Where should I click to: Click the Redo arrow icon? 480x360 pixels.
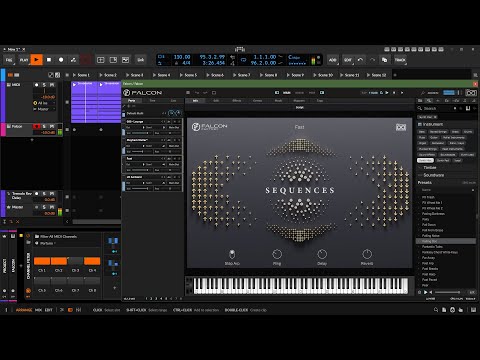coord(372,60)
